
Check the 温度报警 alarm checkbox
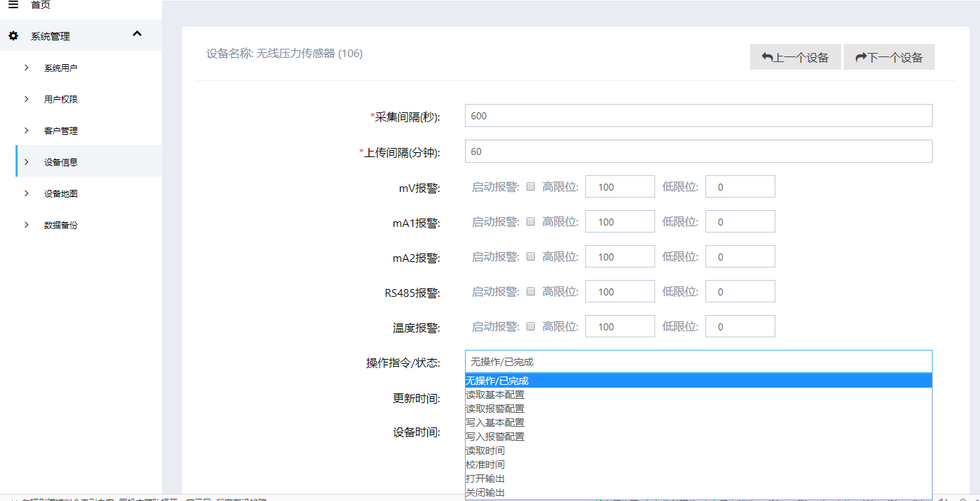click(x=531, y=327)
